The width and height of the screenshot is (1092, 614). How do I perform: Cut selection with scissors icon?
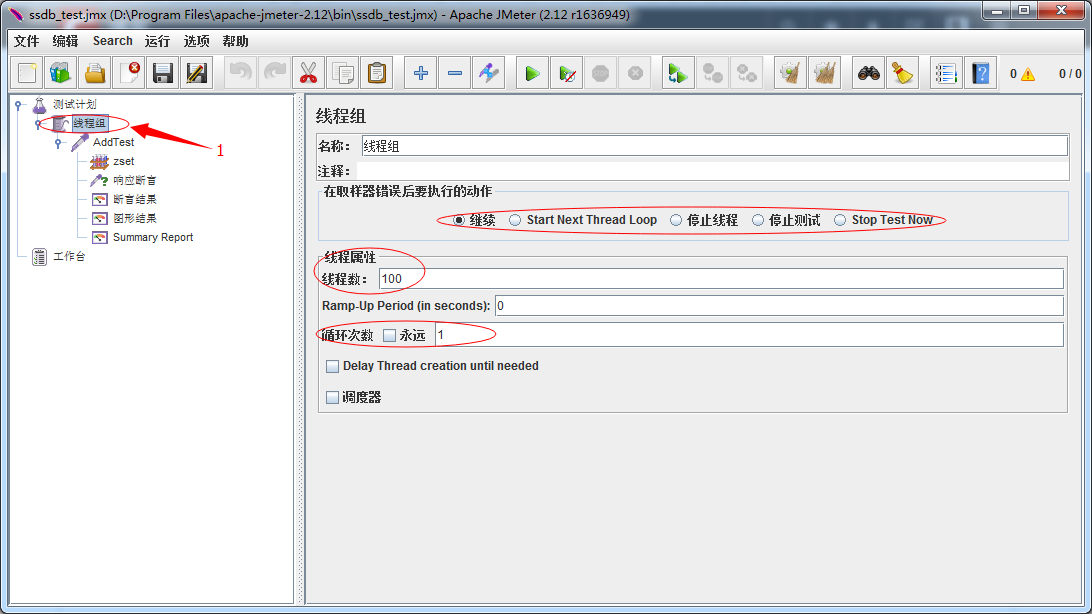tap(309, 73)
